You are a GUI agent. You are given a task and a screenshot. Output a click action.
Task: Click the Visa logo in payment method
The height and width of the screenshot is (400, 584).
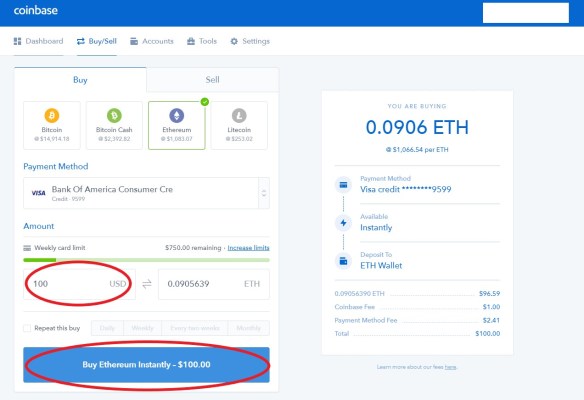pyautogui.click(x=38, y=193)
